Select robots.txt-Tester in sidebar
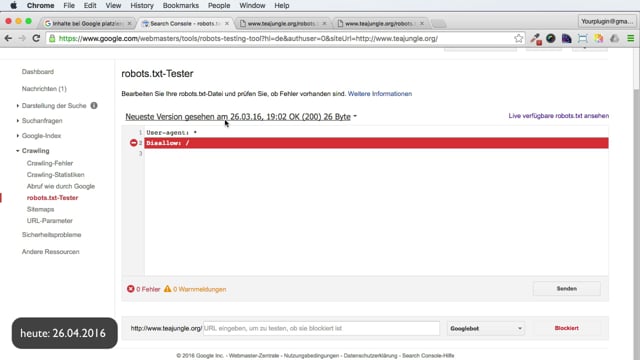The image size is (640, 360). coord(52,198)
